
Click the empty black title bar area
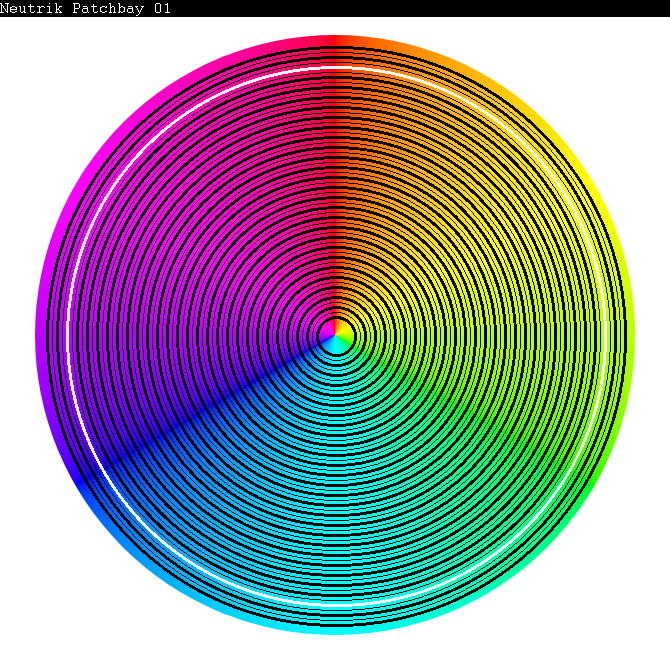[420, 8]
